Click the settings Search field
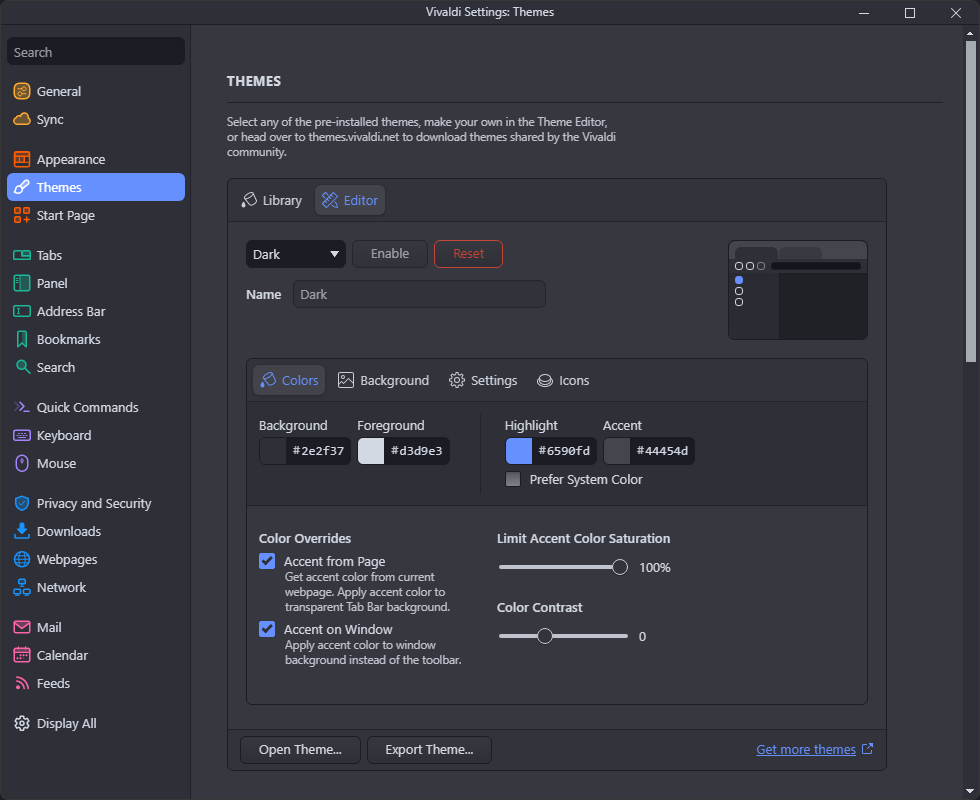The image size is (980, 800). [95, 52]
